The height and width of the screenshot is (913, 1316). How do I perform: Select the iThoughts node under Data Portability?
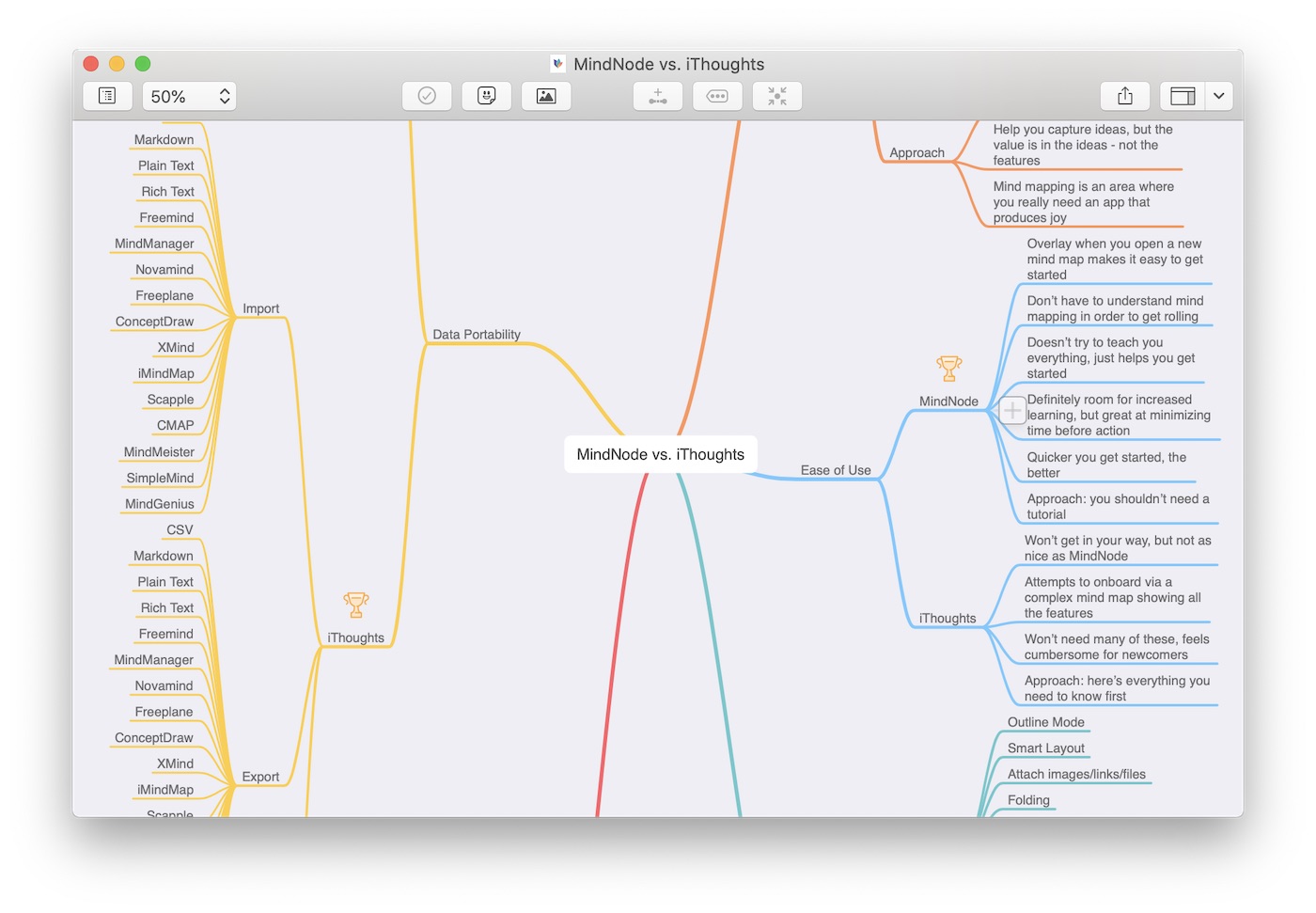[x=355, y=638]
